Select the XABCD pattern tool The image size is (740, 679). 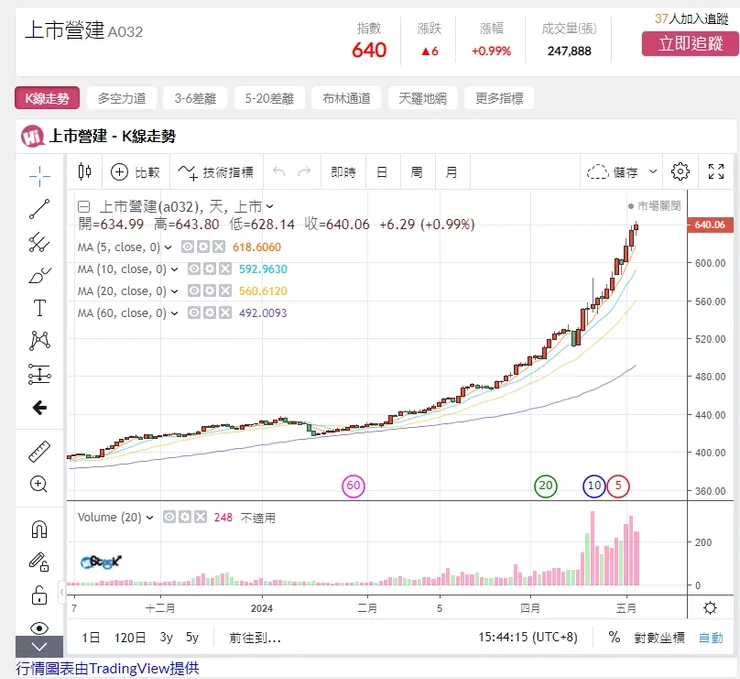pos(40,341)
